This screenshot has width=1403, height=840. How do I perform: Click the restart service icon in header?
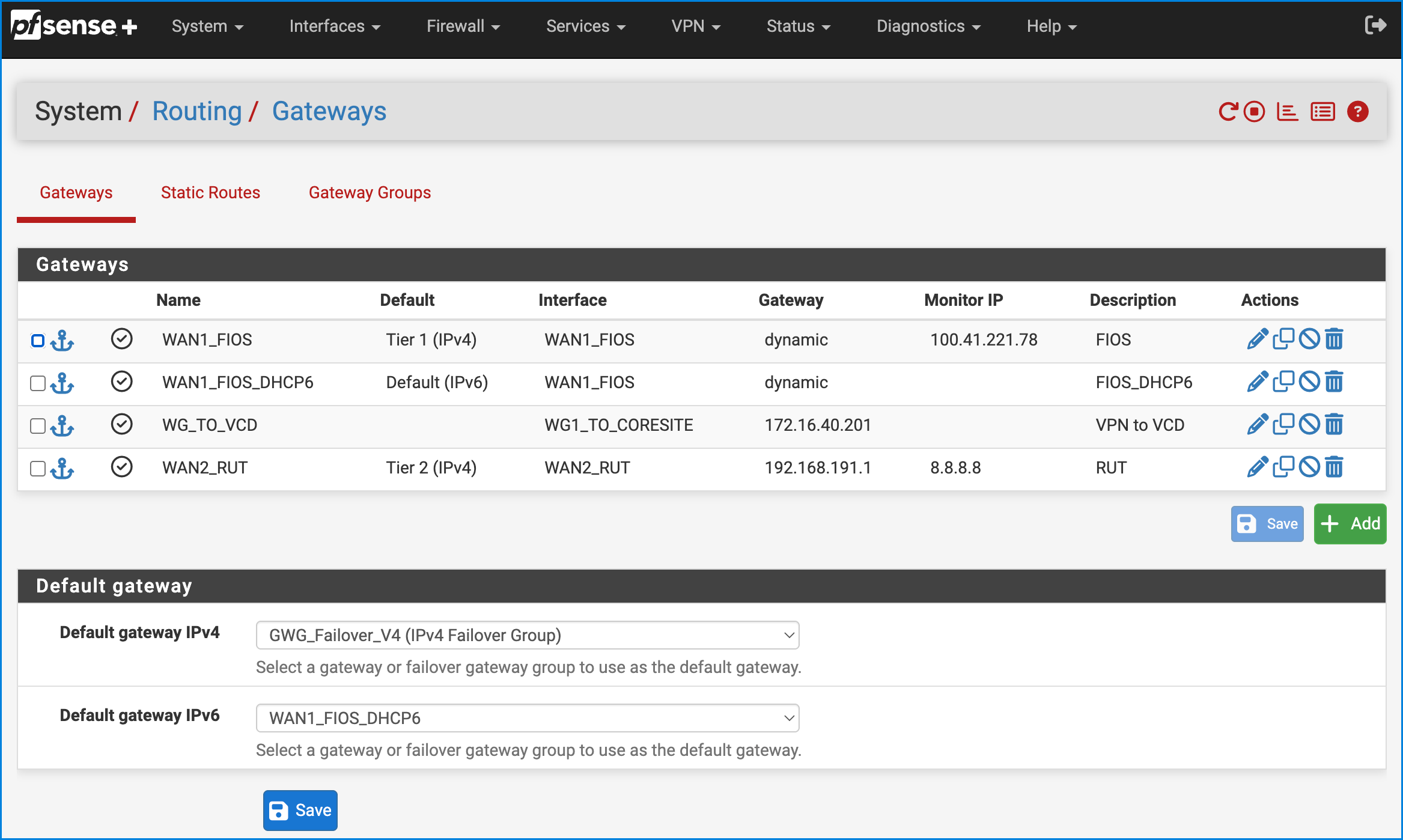1228,112
